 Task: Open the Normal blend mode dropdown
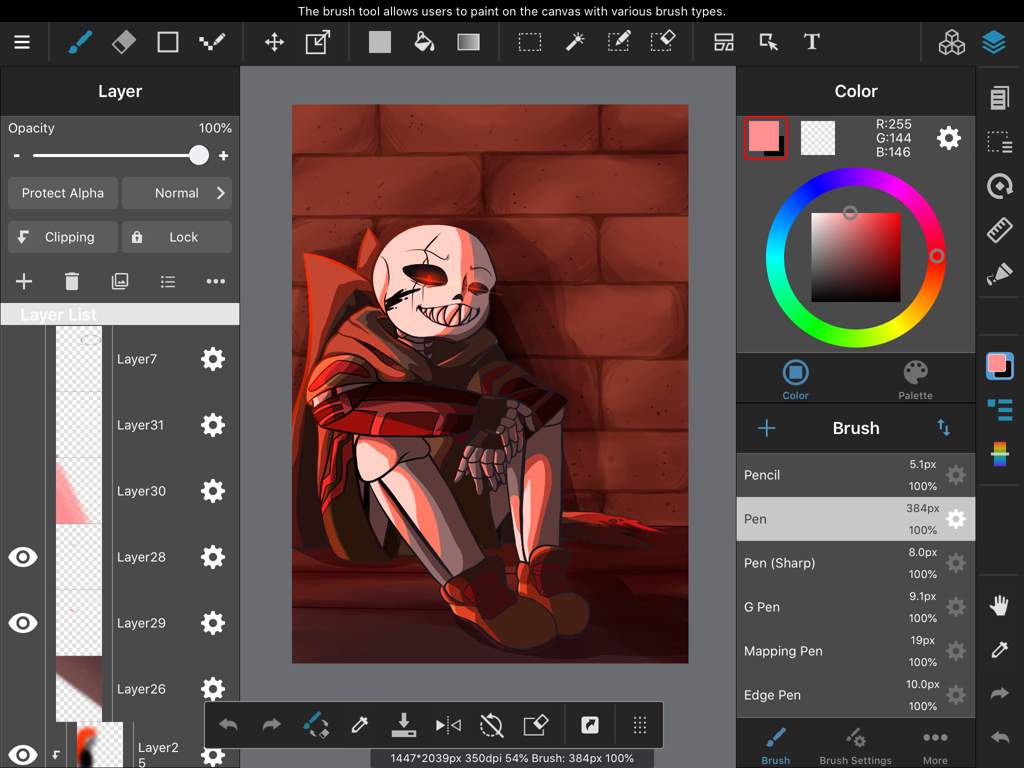177,193
